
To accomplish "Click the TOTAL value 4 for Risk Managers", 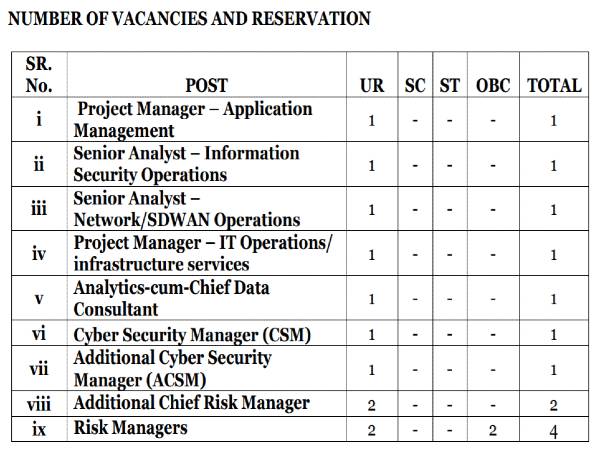I will (553, 430).
